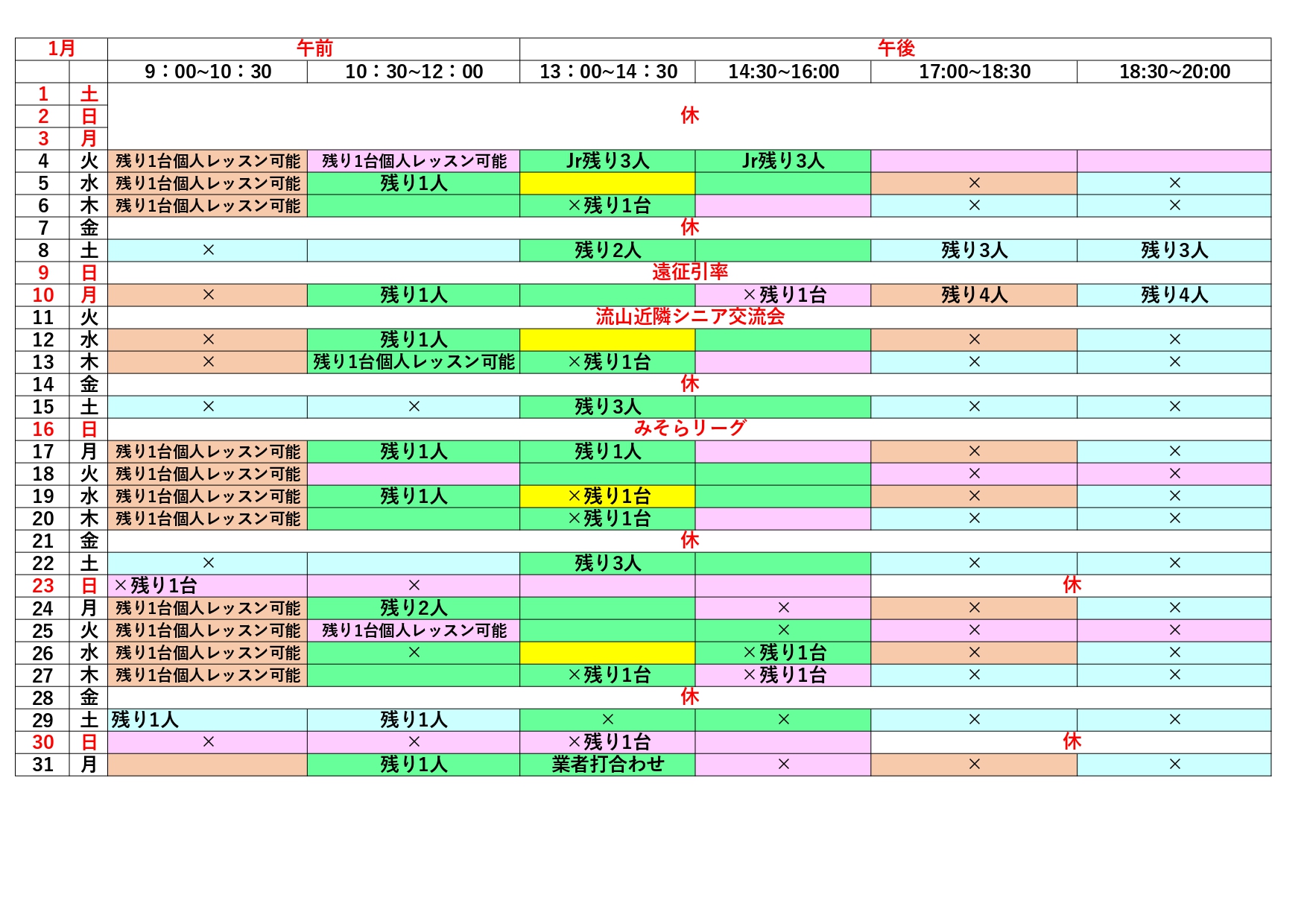Image resolution: width=1307 pixels, height=924 pixels.
Task: Click '残り1人' in the day 31 row
Action: [x=414, y=765]
